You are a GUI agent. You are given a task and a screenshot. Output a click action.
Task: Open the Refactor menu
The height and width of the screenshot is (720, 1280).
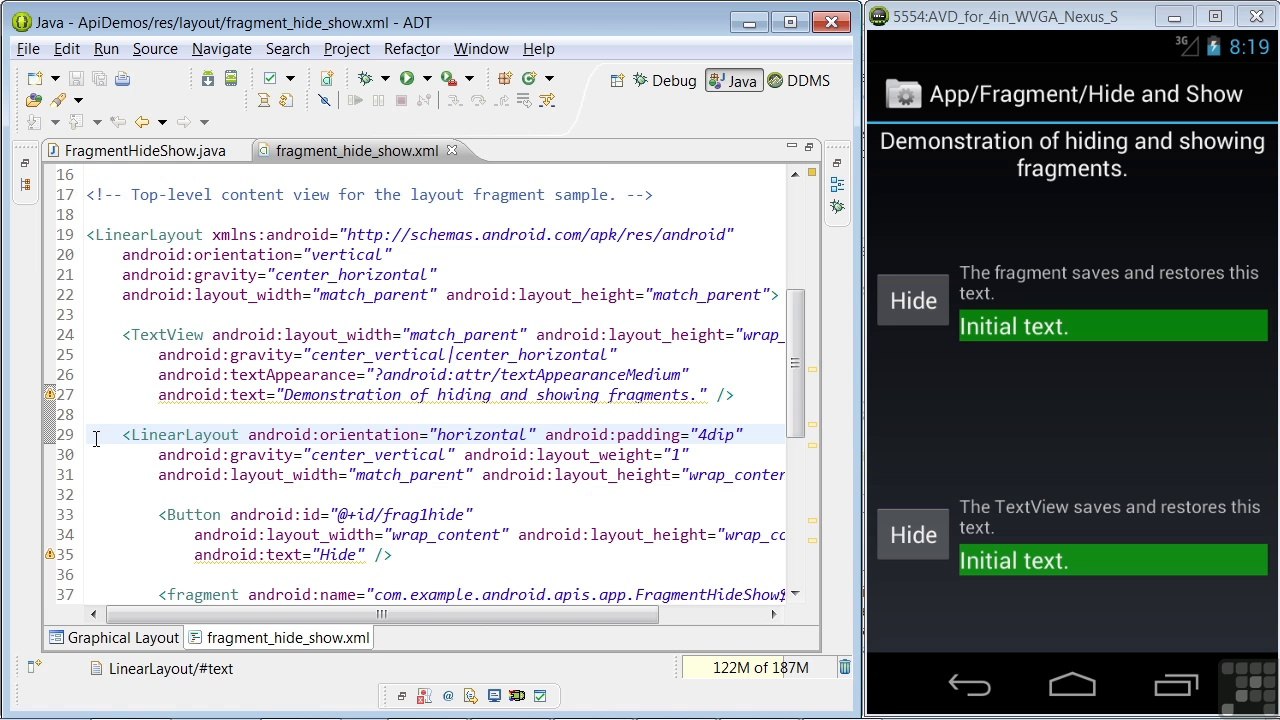[x=411, y=49]
